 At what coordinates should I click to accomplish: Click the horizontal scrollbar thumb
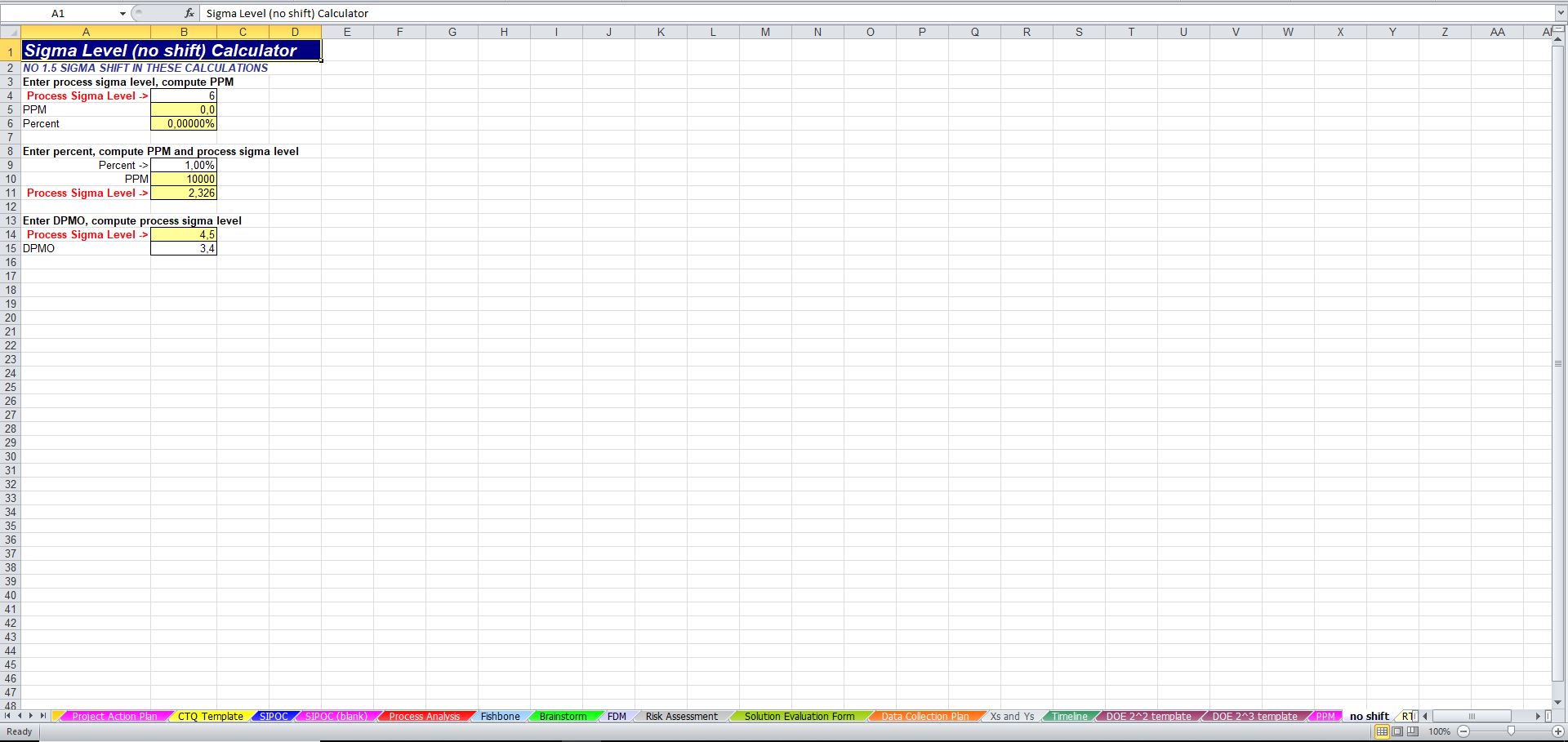1472,716
